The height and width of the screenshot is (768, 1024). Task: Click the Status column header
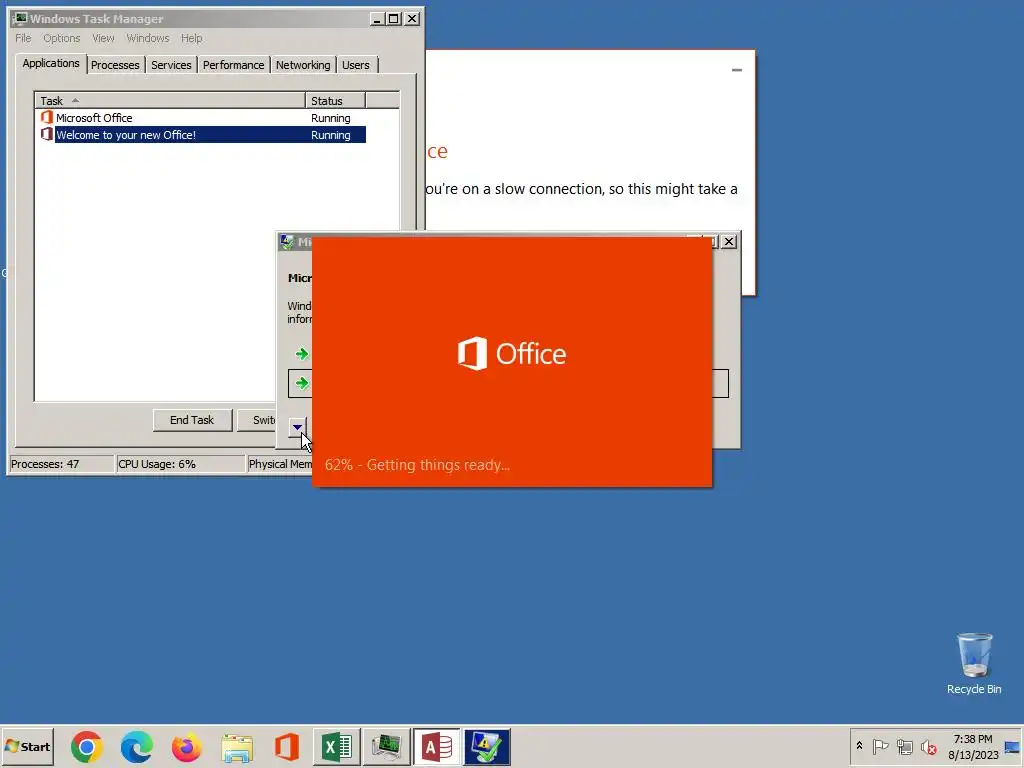point(335,101)
